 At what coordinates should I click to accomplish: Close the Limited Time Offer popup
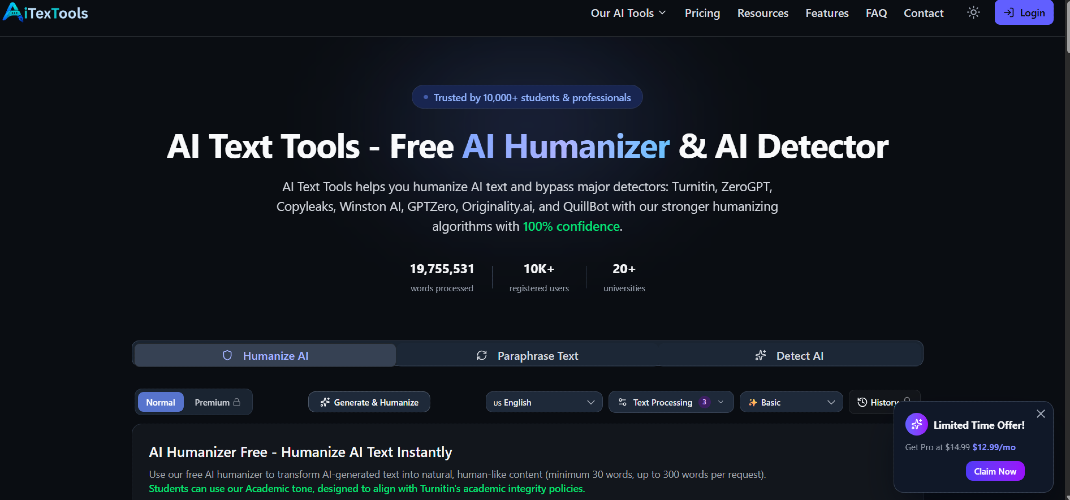tap(1040, 414)
